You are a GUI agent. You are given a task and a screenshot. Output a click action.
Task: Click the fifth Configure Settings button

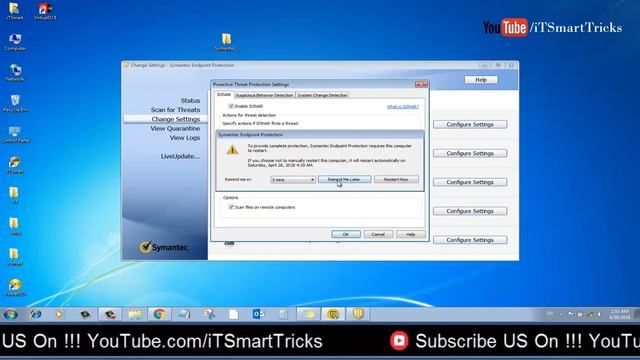pos(470,240)
